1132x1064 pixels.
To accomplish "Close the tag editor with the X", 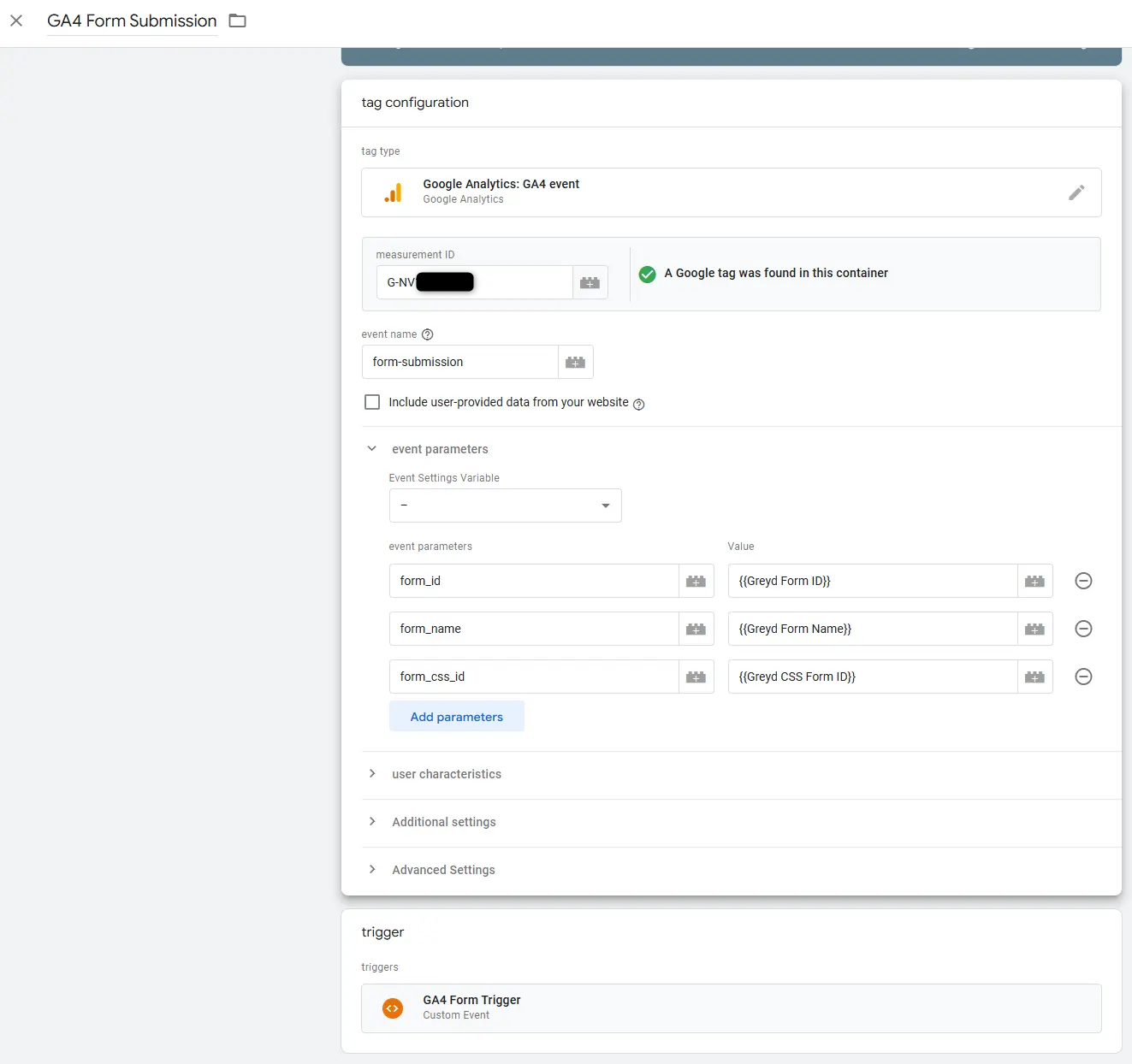I will click(16, 21).
